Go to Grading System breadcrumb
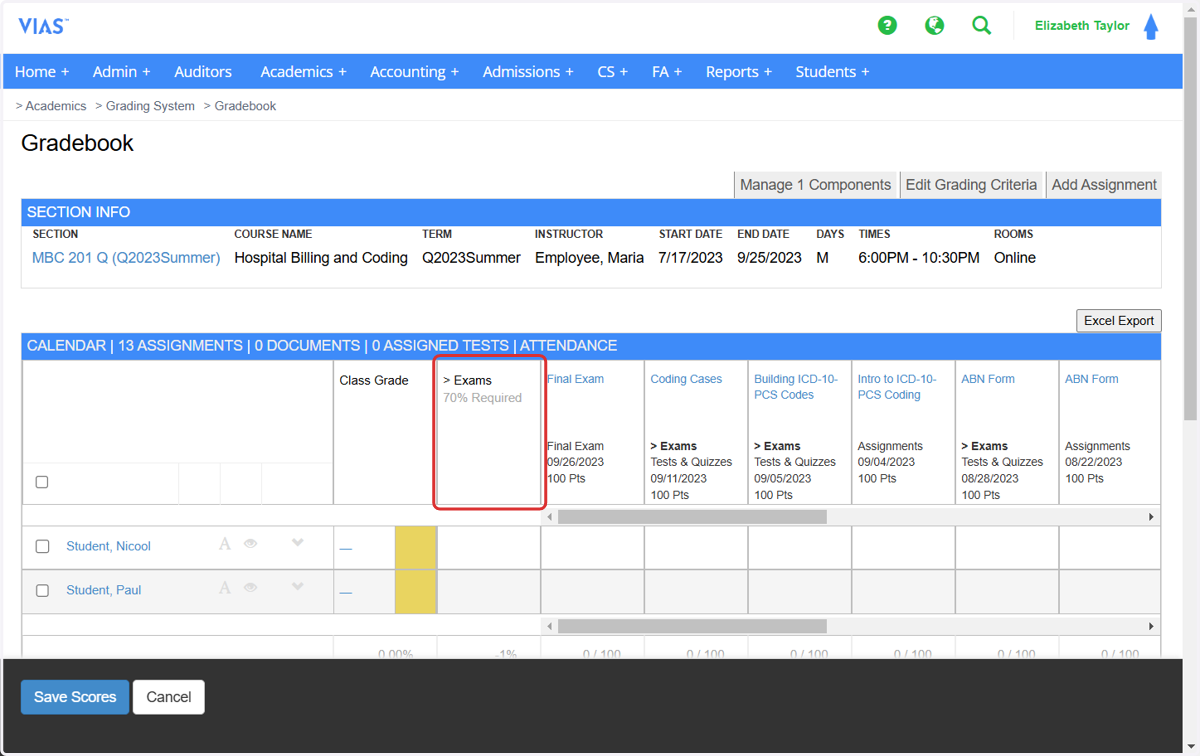Screen dimensions: 1200x756 150,106
